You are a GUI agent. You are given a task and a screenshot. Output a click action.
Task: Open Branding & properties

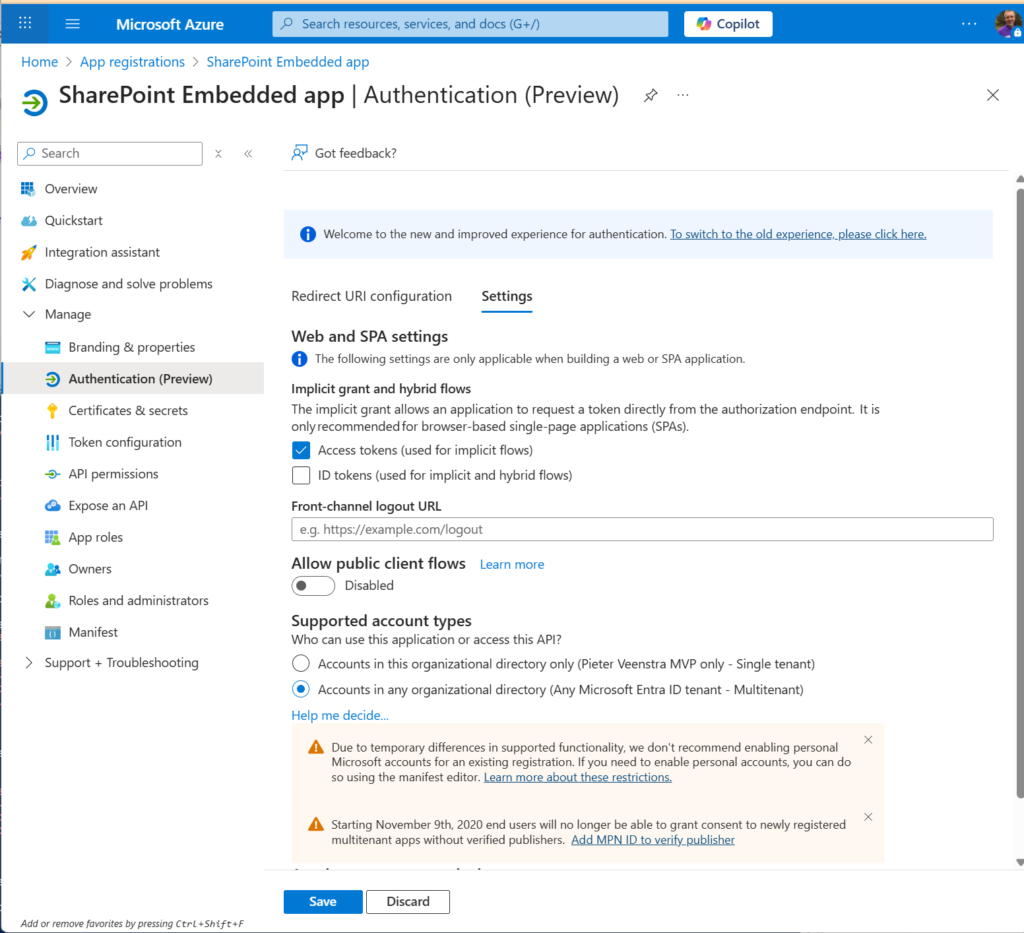131,347
